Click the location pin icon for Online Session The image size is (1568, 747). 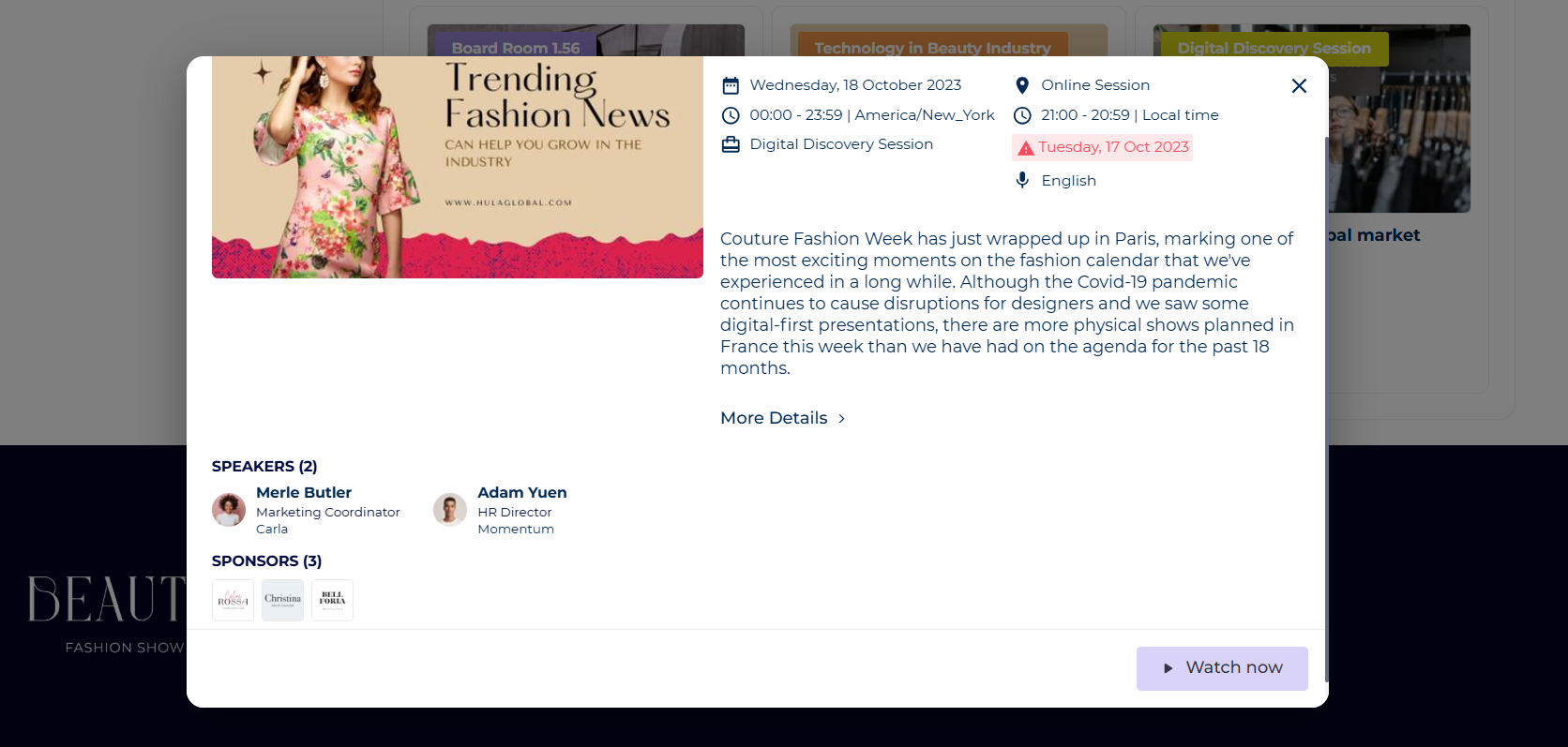point(1022,85)
